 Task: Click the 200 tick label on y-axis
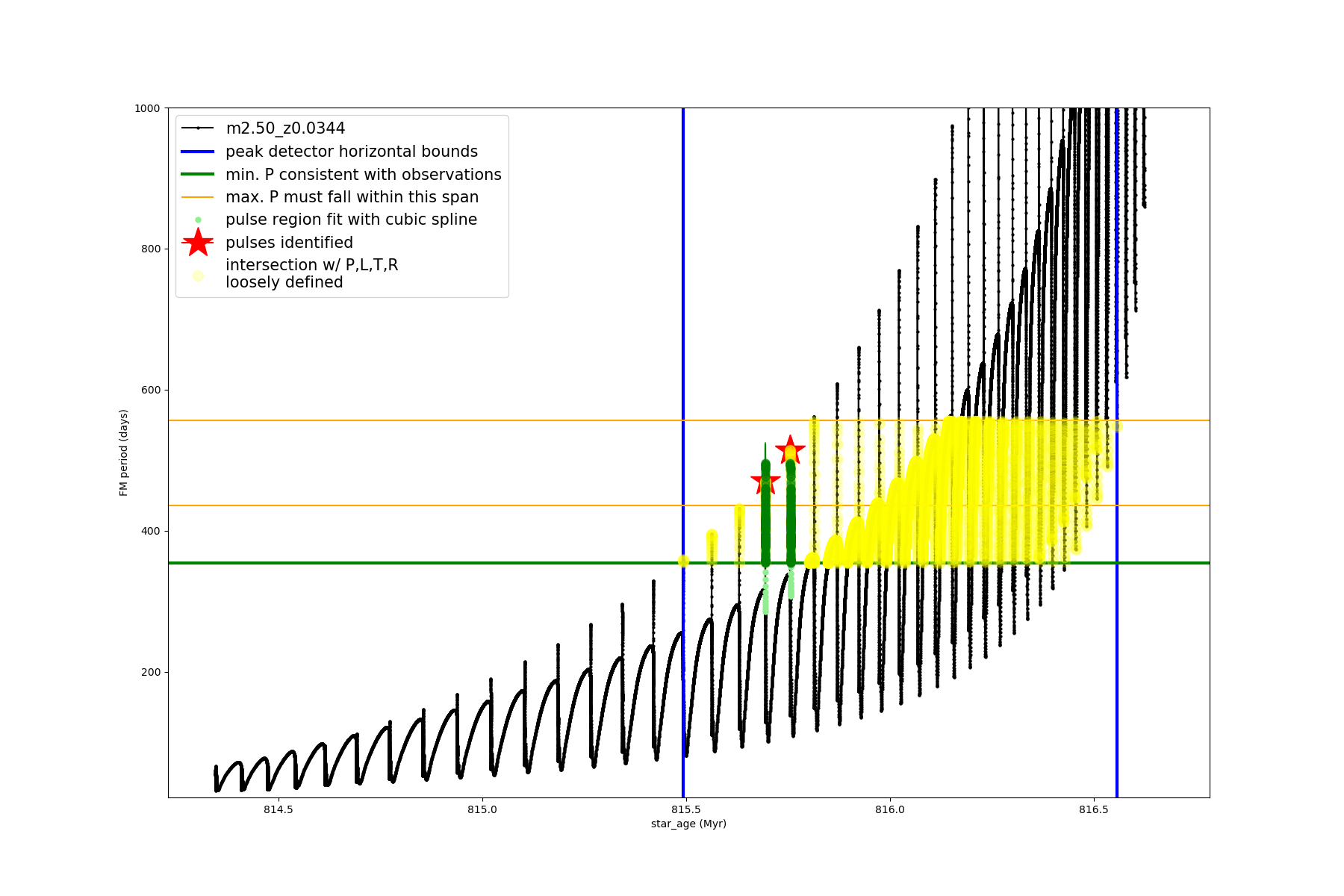pos(151,672)
